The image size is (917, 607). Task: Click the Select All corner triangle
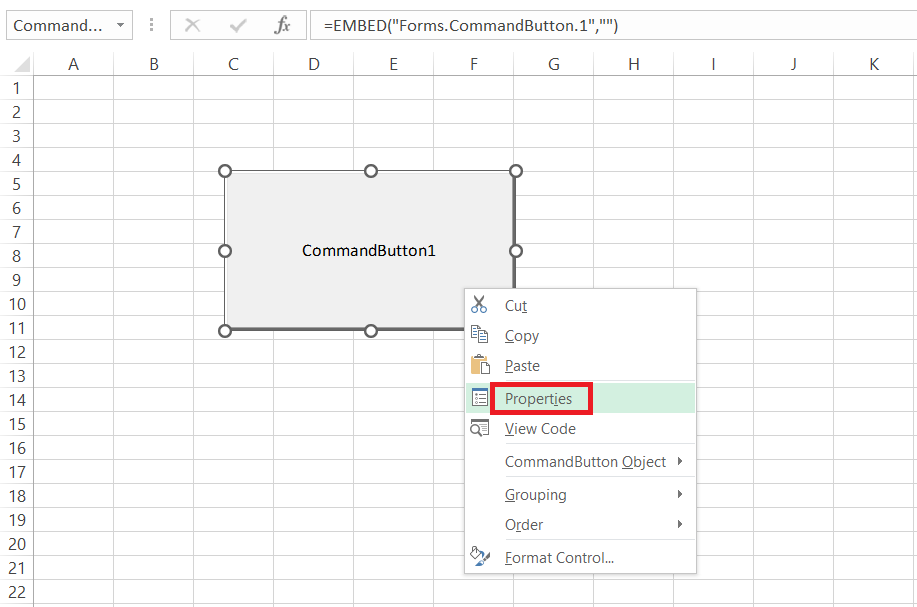[20, 65]
